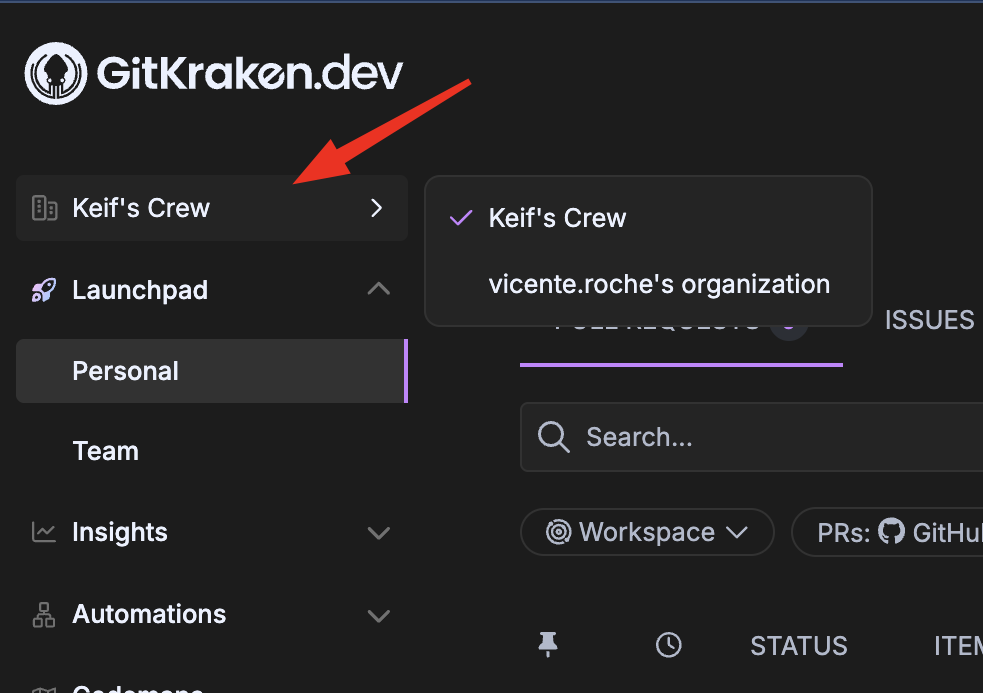
Task: Open the Launchpad nav item
Action: point(140,290)
